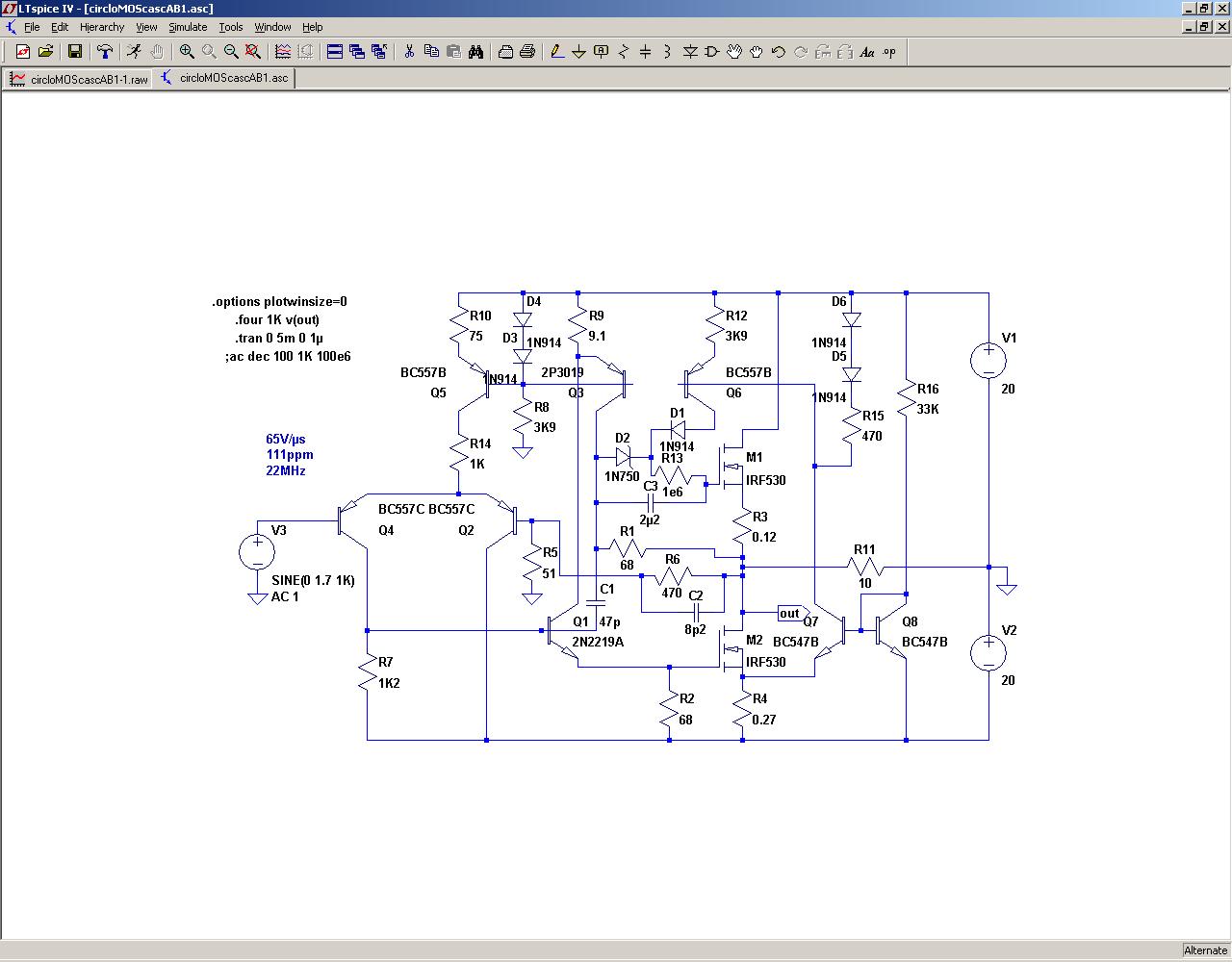Add a SPICE directive with .op icon
This screenshot has width=1232, height=962.
click(889, 52)
